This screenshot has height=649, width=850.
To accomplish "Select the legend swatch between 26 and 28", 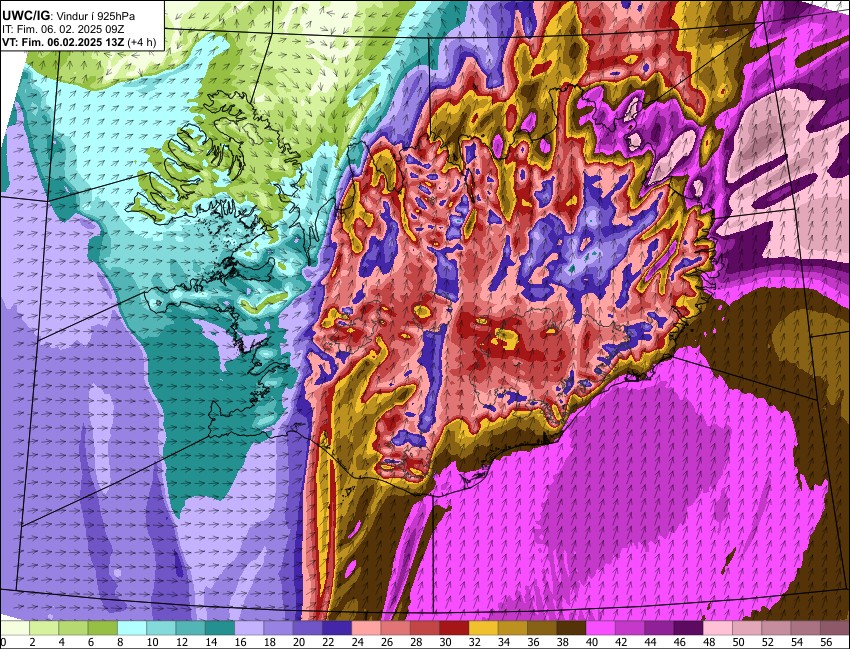I will pyautogui.click(x=396, y=628).
